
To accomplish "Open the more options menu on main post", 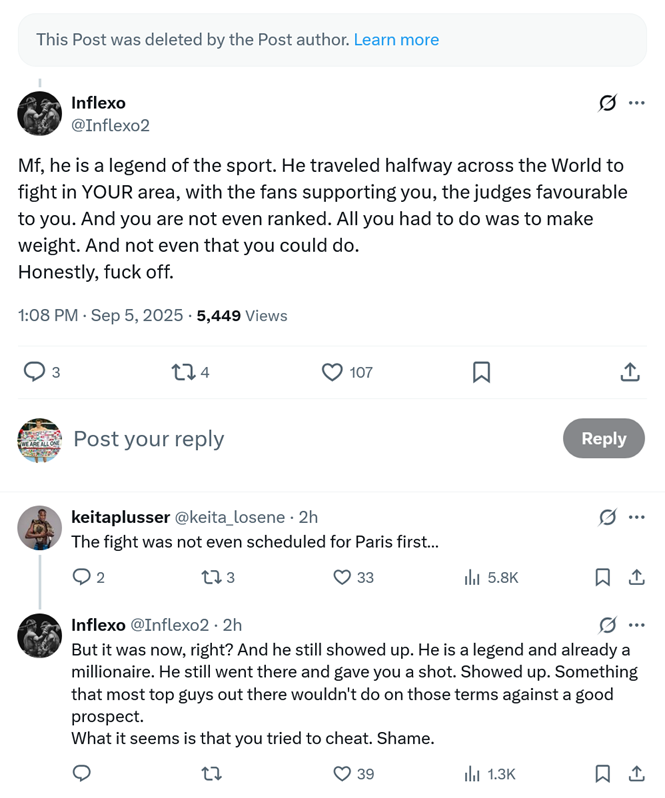I will click(637, 103).
